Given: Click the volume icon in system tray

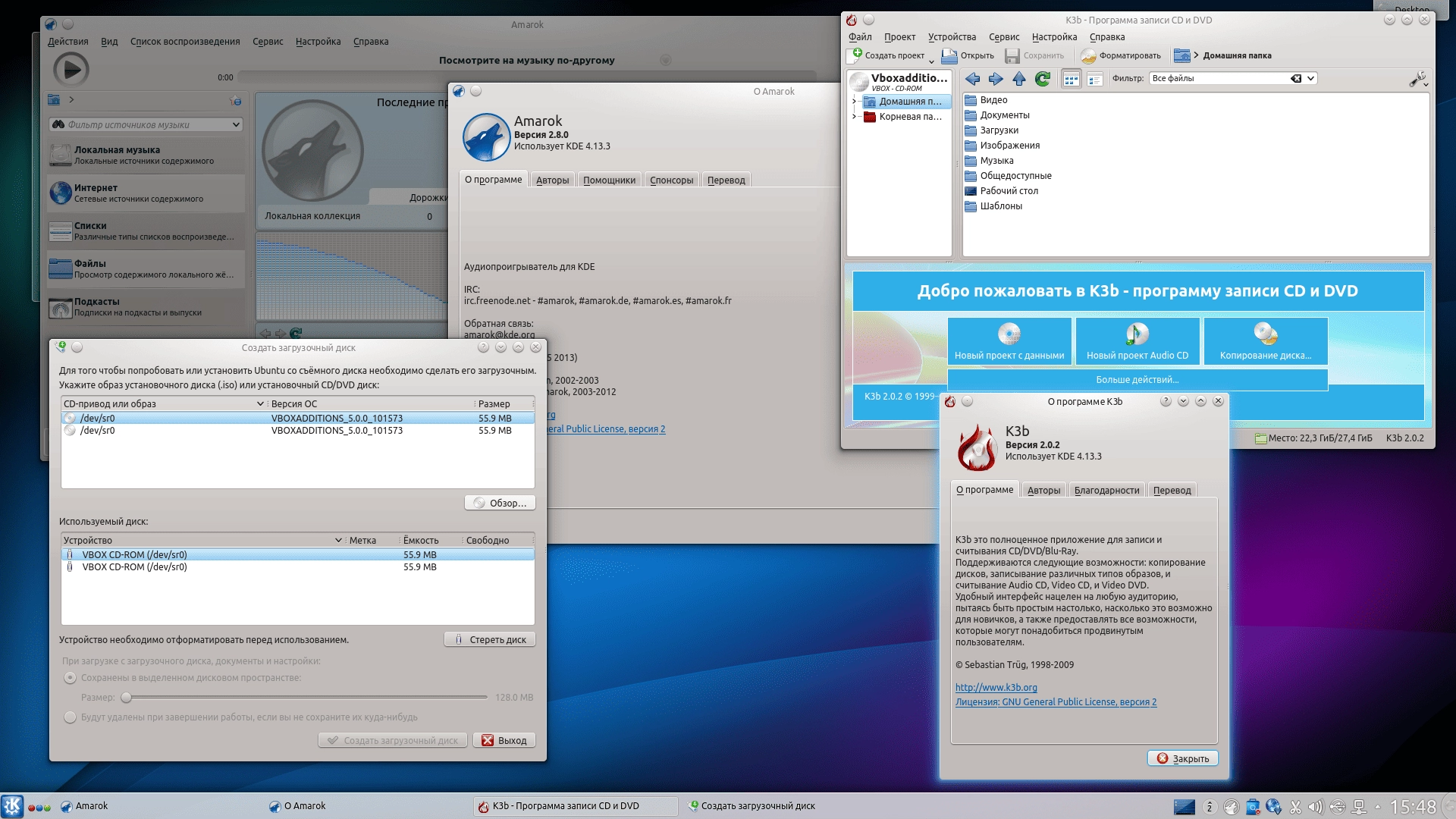Looking at the screenshot, I should coord(1316,807).
